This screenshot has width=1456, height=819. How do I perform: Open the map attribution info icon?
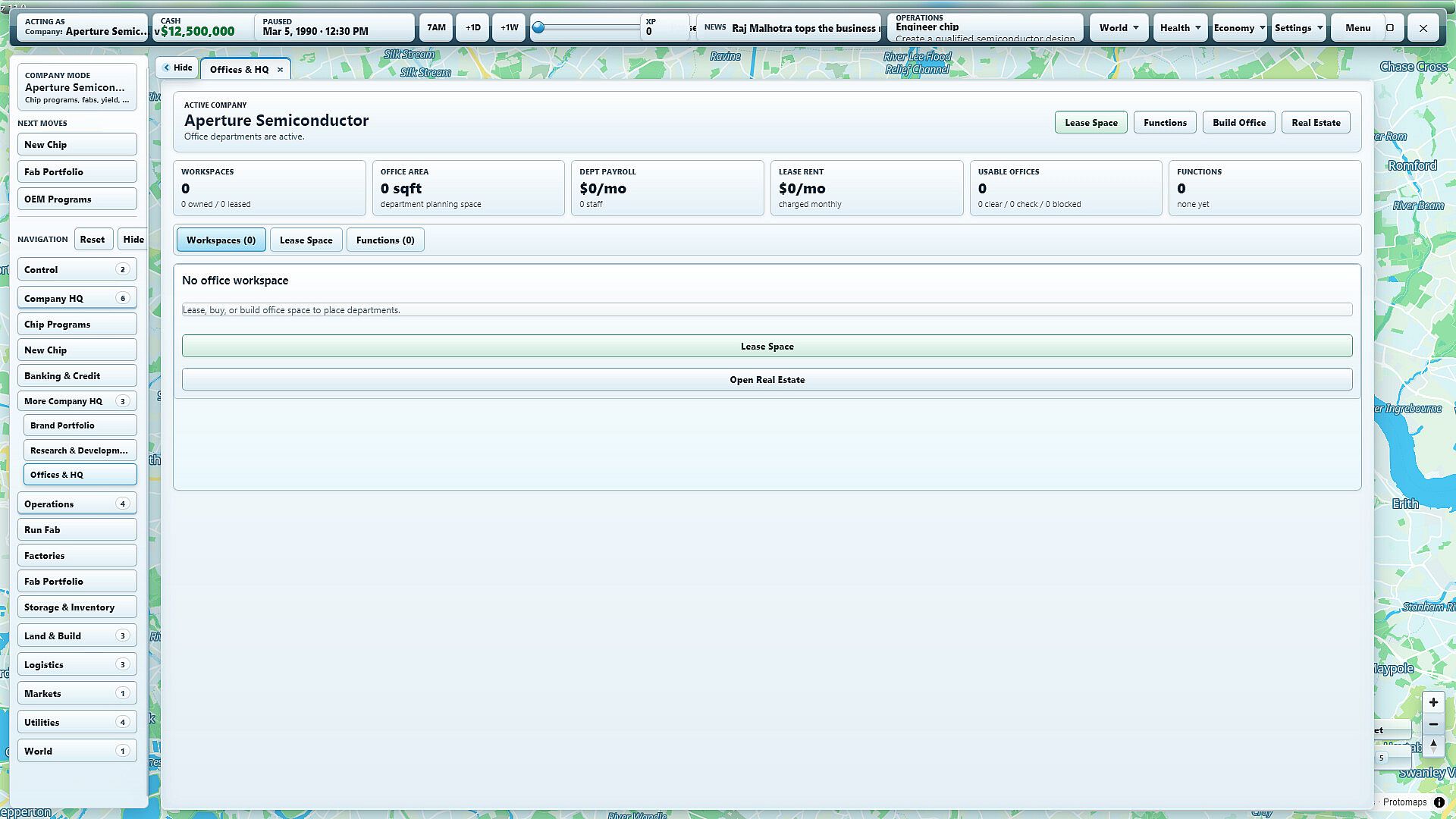point(1439,802)
